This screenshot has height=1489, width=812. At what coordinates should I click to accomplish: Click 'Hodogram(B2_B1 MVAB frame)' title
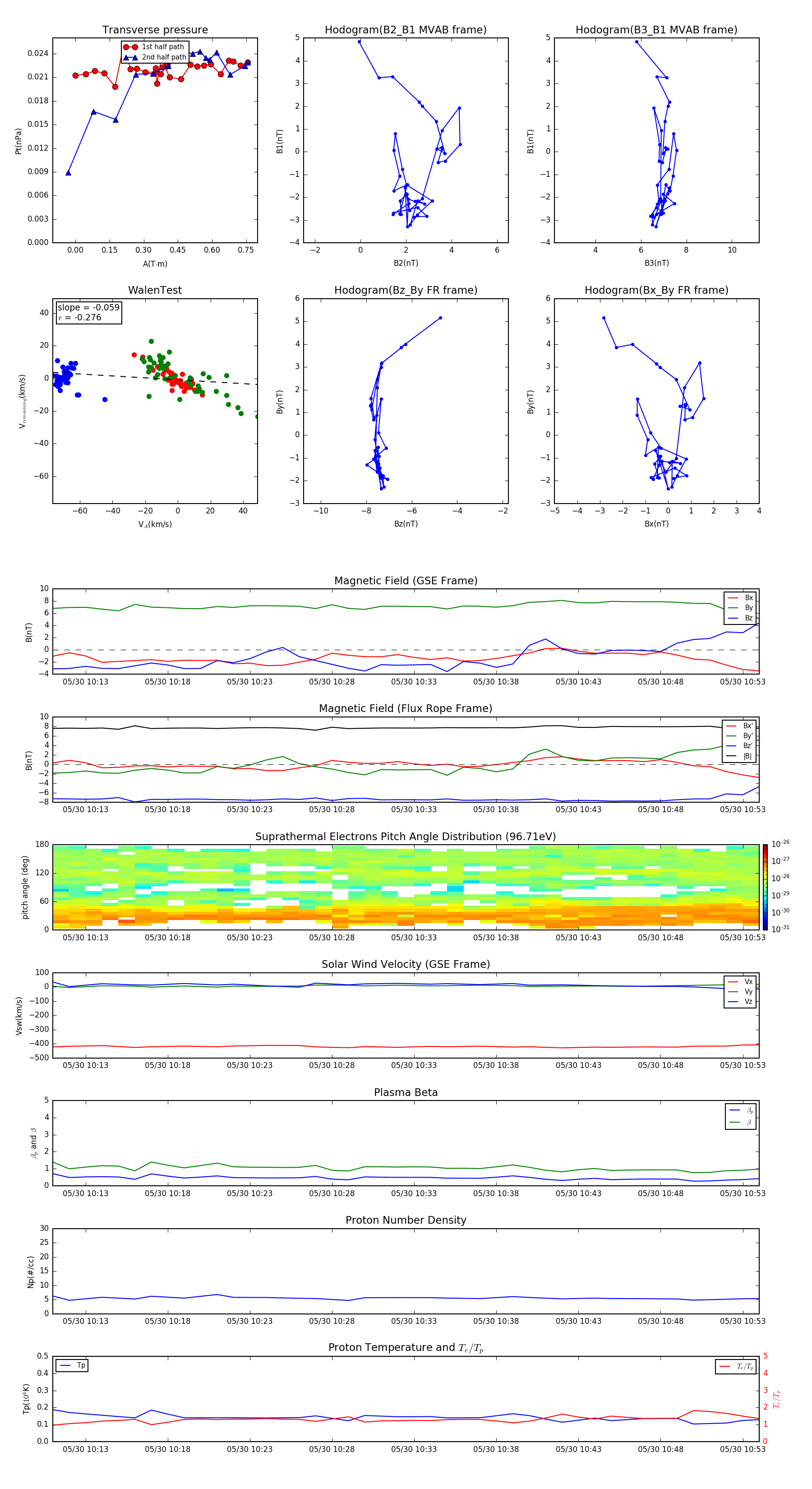click(406, 29)
